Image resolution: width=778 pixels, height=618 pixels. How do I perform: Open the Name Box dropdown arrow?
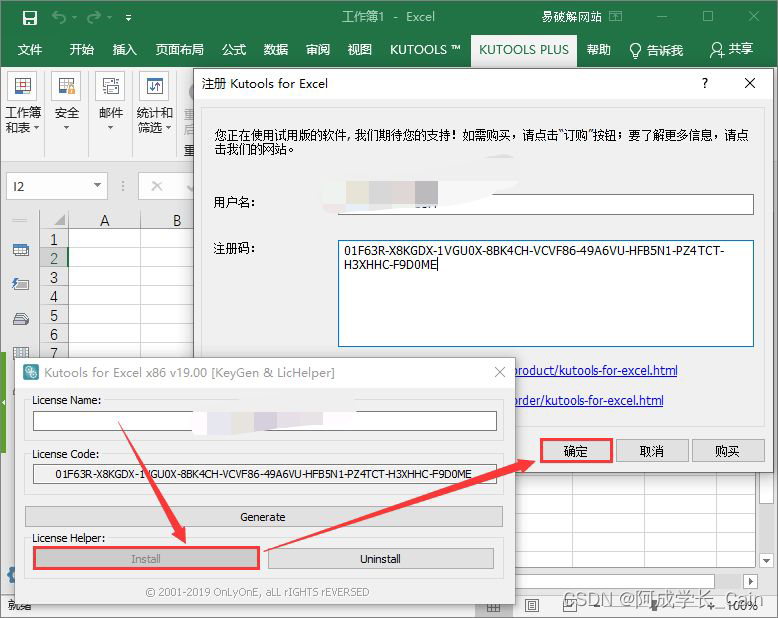point(97,185)
